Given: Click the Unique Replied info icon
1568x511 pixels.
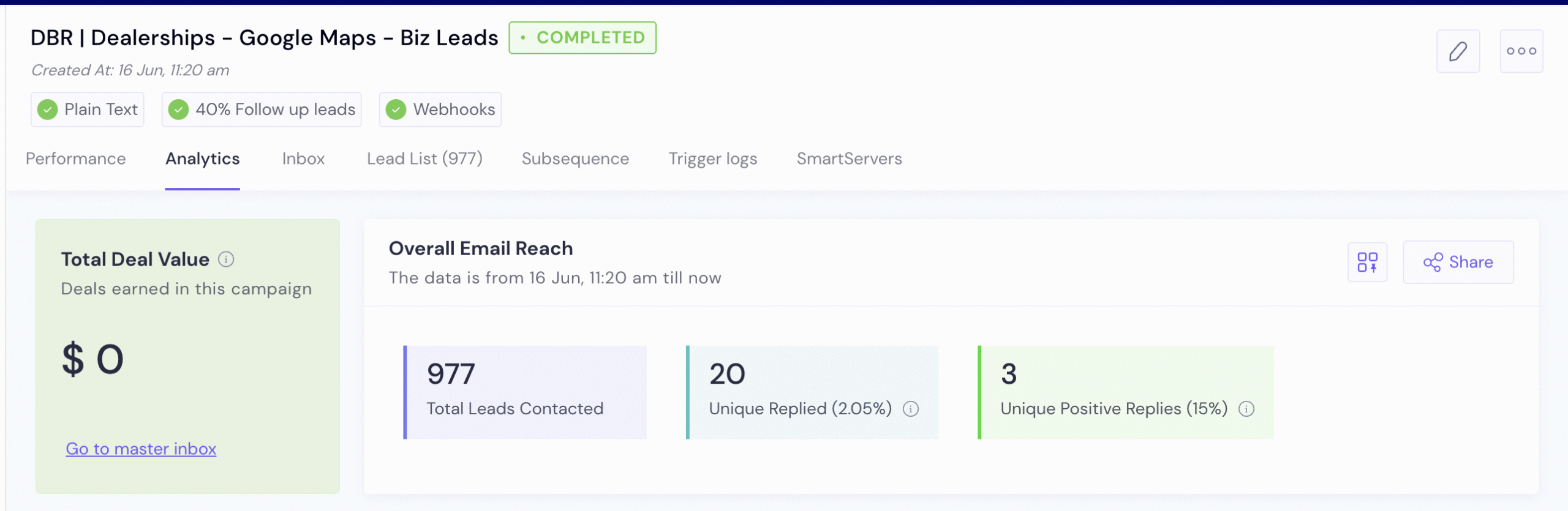Looking at the screenshot, I should click(911, 409).
